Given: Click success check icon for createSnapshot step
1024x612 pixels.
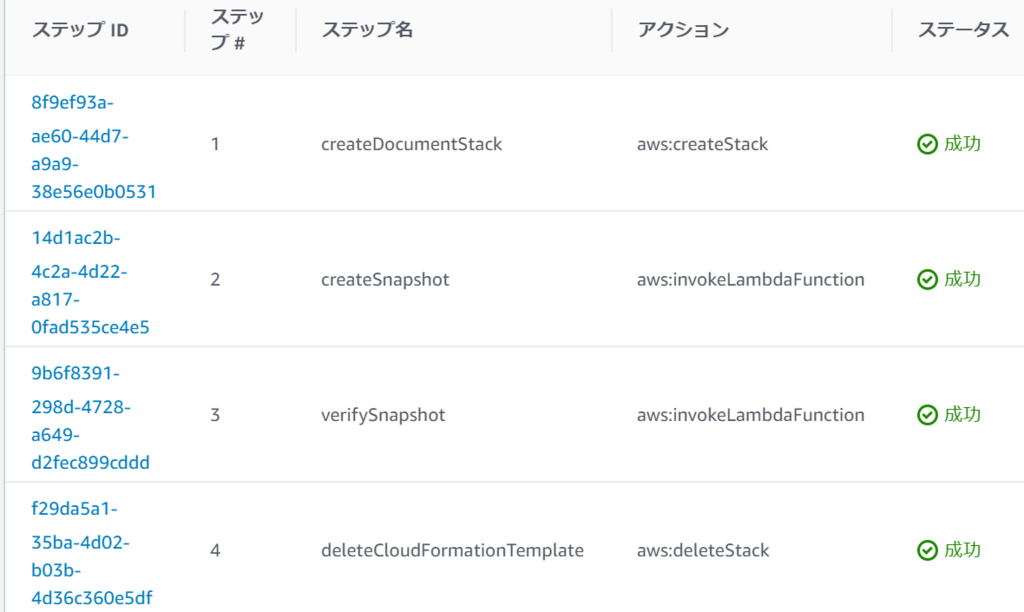Looking at the screenshot, I should [x=927, y=280].
